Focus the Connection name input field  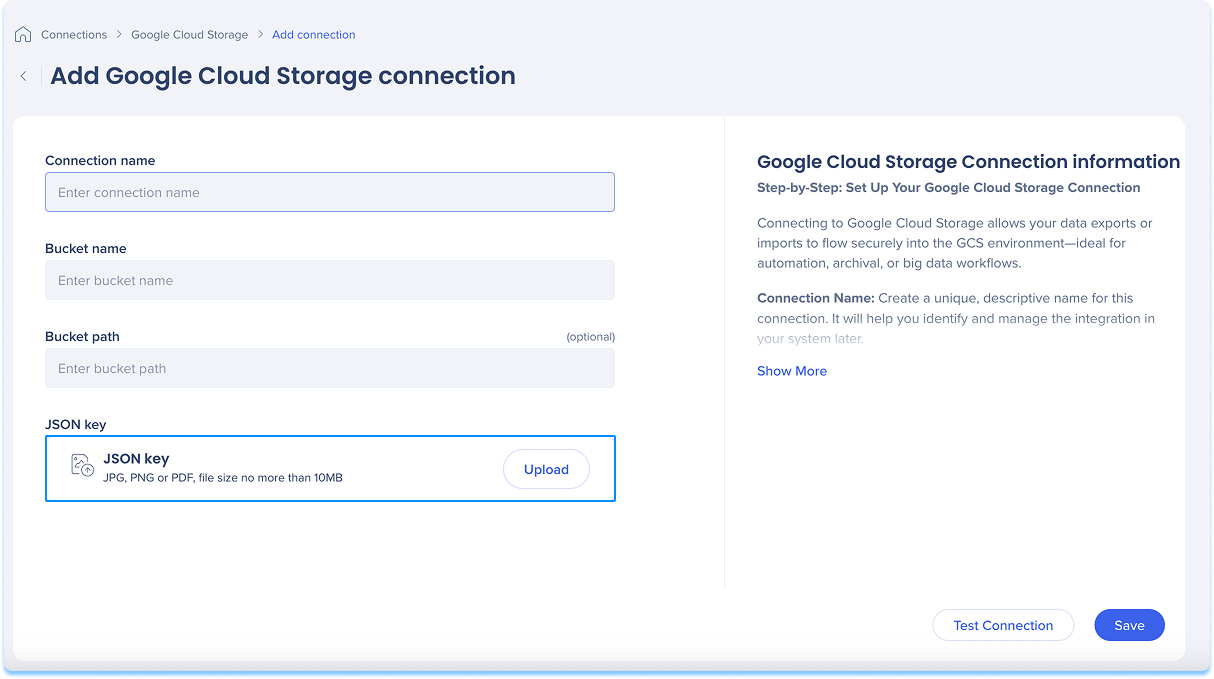pos(330,192)
